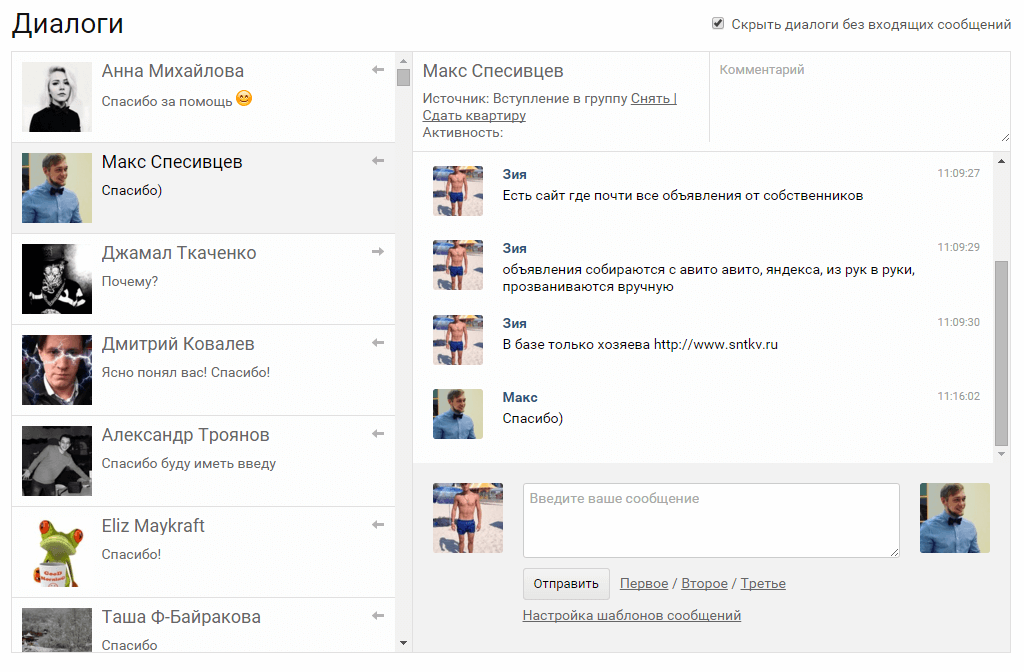The width and height of the screenshot is (1024, 672).
Task: Open 'Настройка шаблонов сообщений' link
Action: (x=631, y=616)
